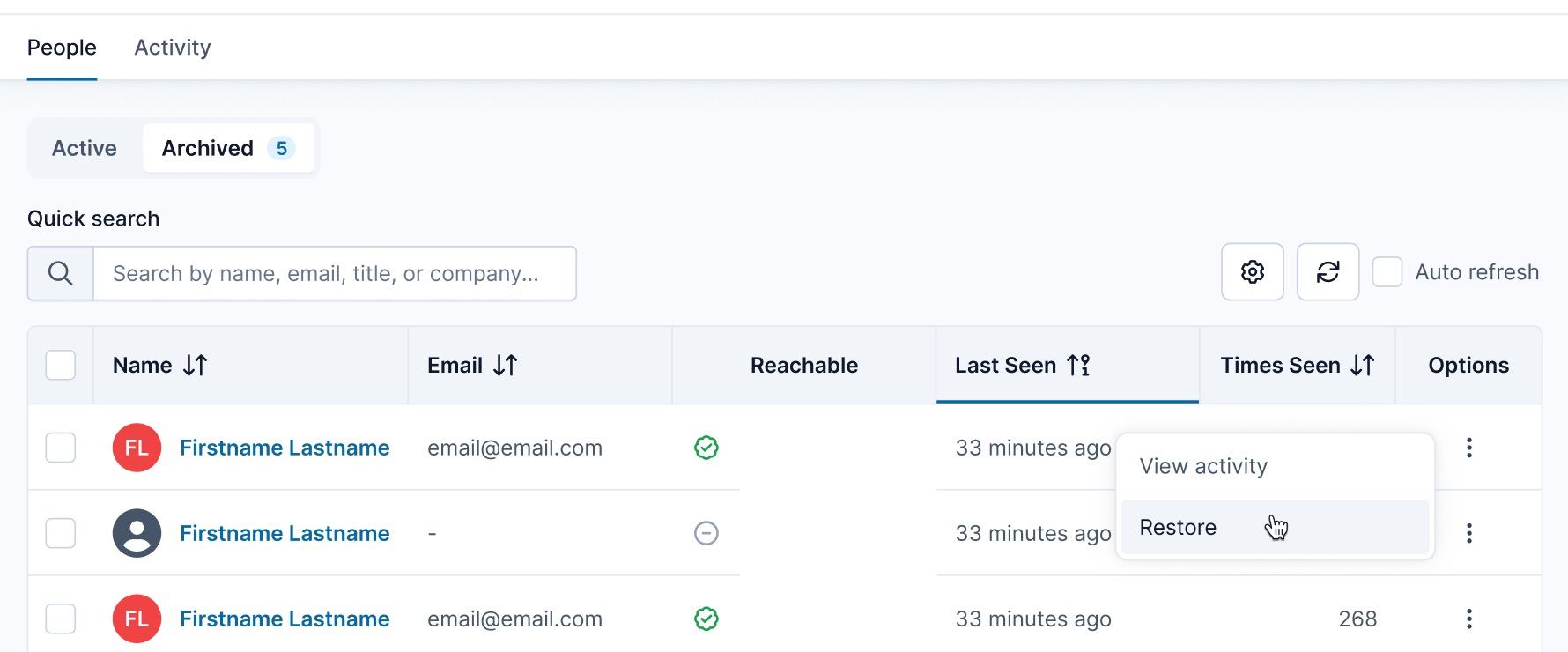Select View activity in the popup menu
Image resolution: width=1568 pixels, height=652 pixels.
[1203, 466]
